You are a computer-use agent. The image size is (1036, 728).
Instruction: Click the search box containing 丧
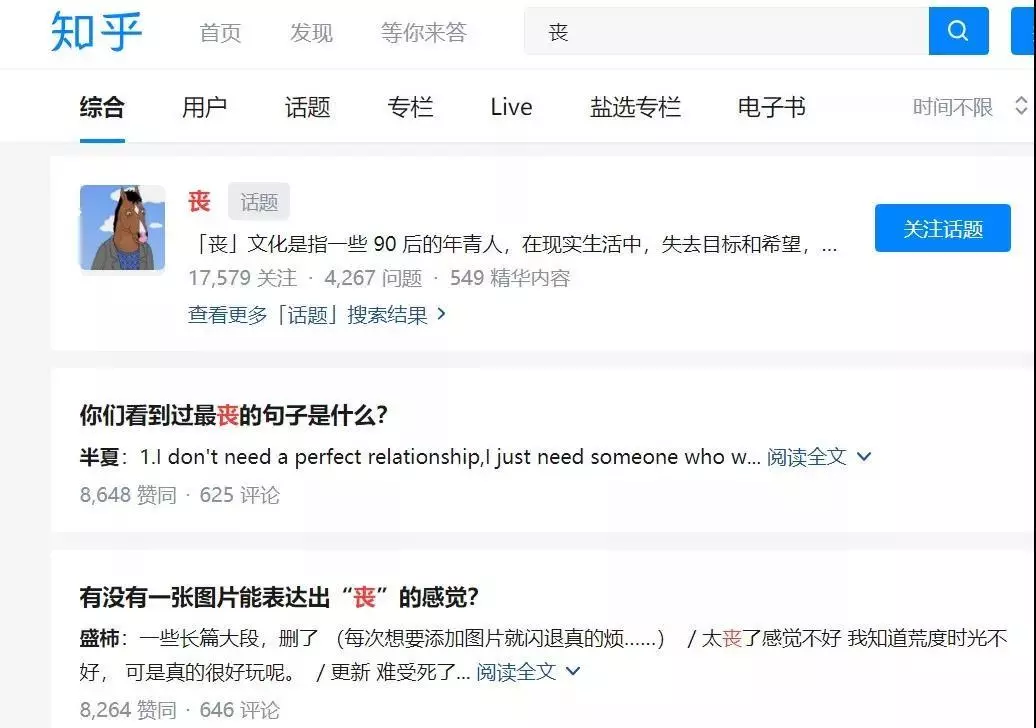pyautogui.click(x=726, y=31)
